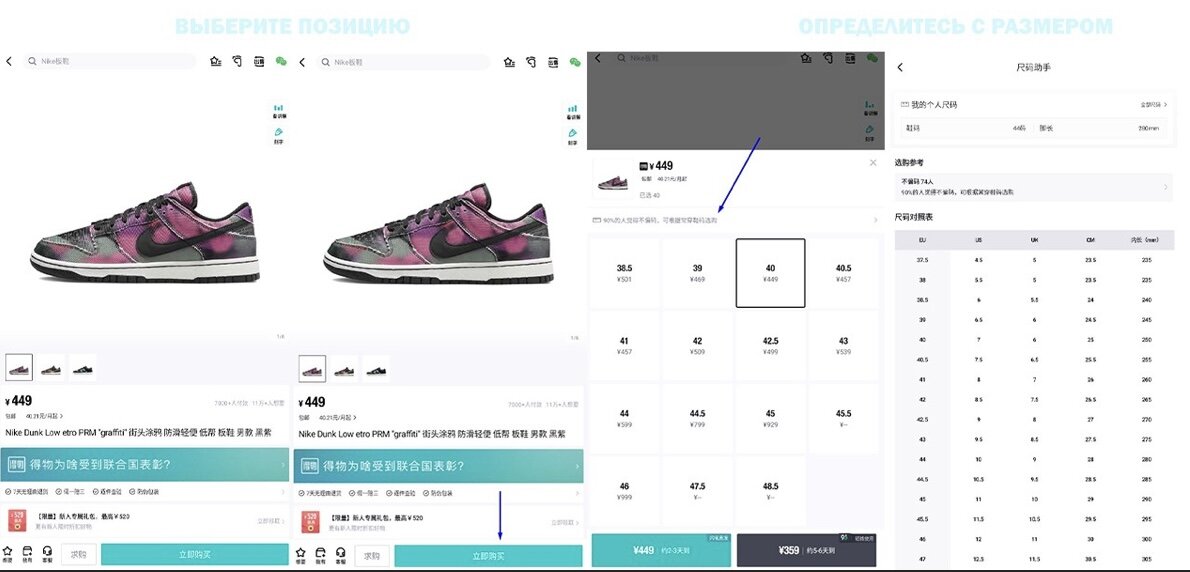Add to favorites star on second screen
The width and height of the screenshot is (1190, 572).
coord(301,555)
